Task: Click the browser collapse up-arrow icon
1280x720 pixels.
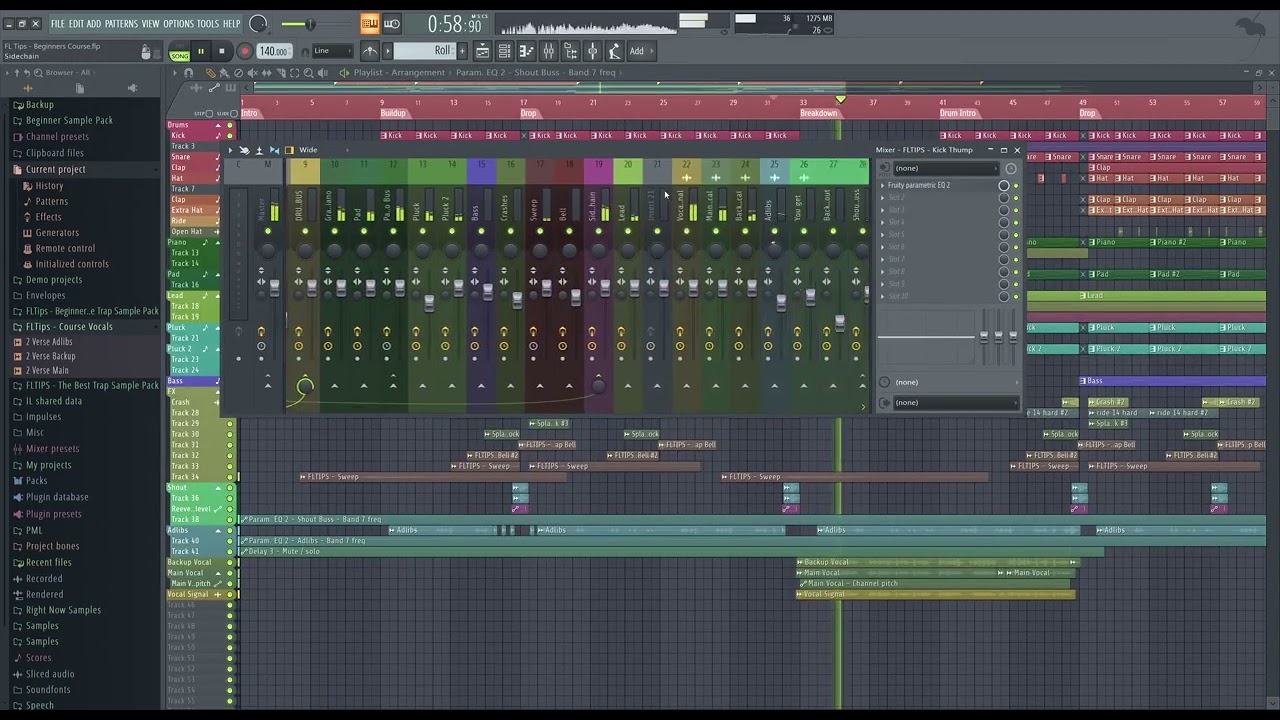Action: (x=17, y=73)
